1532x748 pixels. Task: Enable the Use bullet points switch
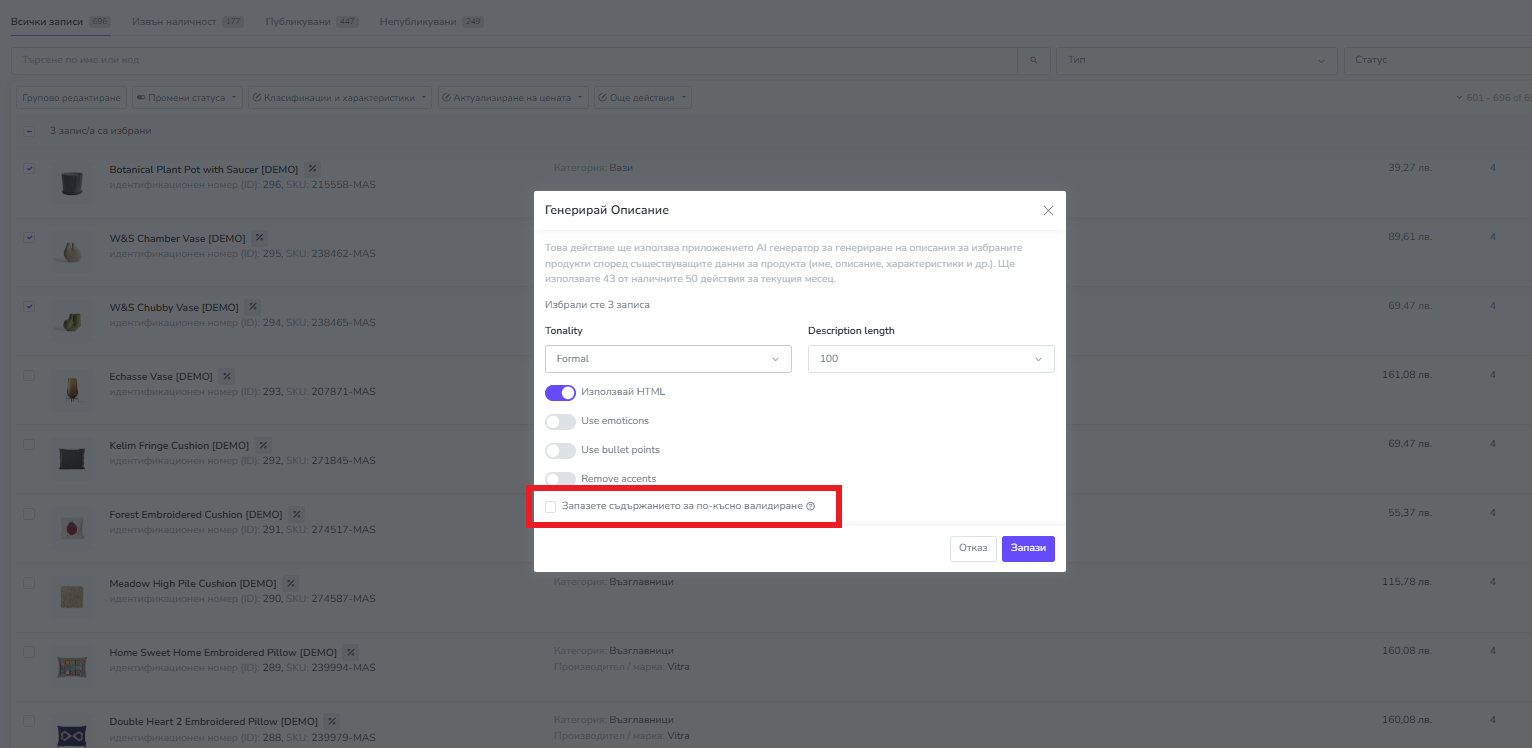coord(560,450)
